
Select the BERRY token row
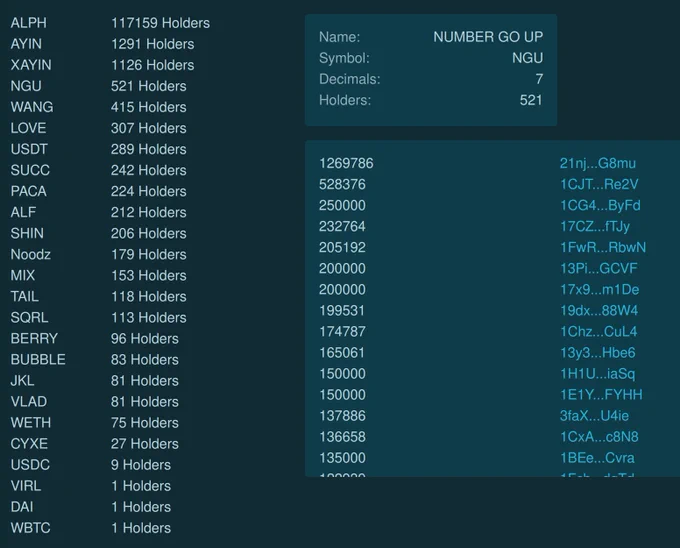[95, 338]
